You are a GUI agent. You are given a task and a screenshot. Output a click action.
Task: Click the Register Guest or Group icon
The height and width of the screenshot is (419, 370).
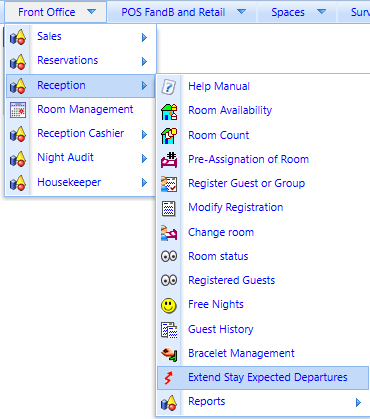(169, 184)
